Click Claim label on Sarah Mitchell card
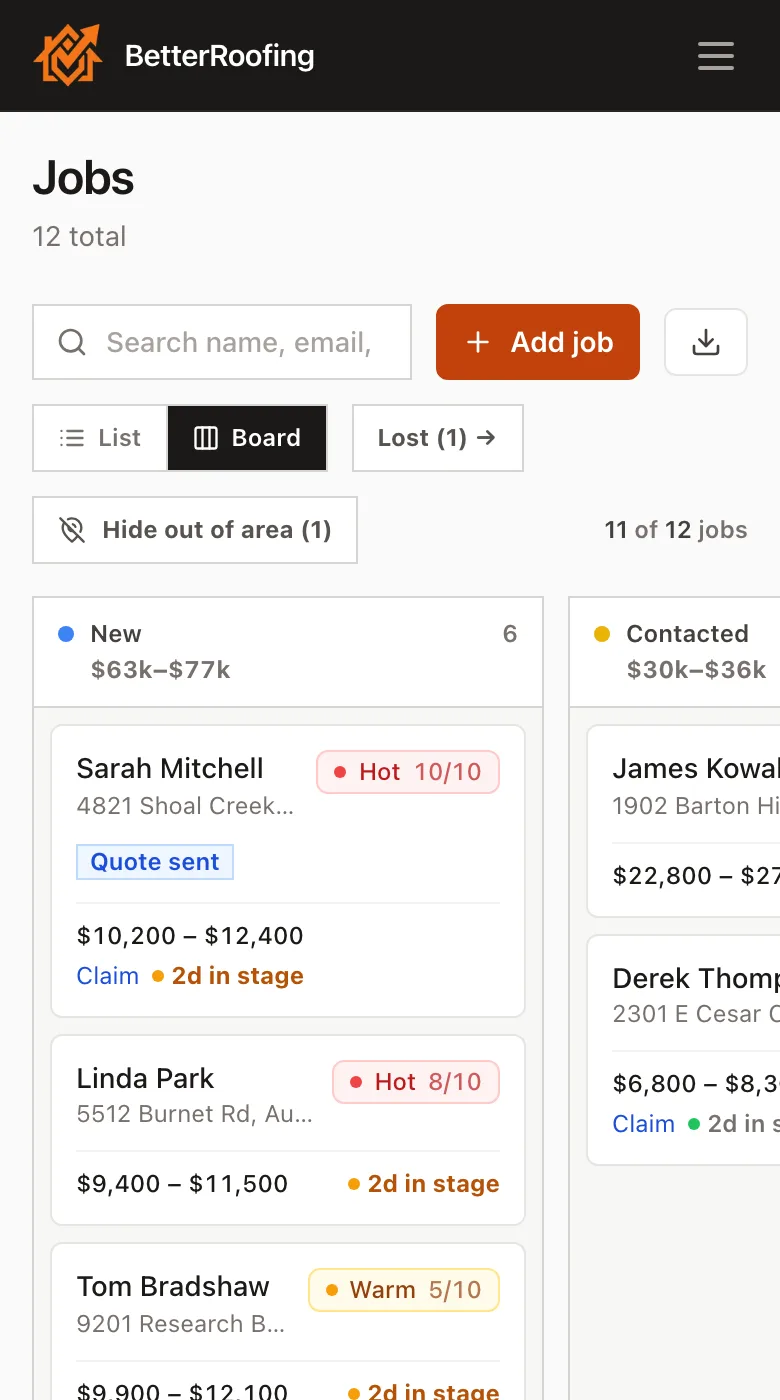 click(x=108, y=976)
